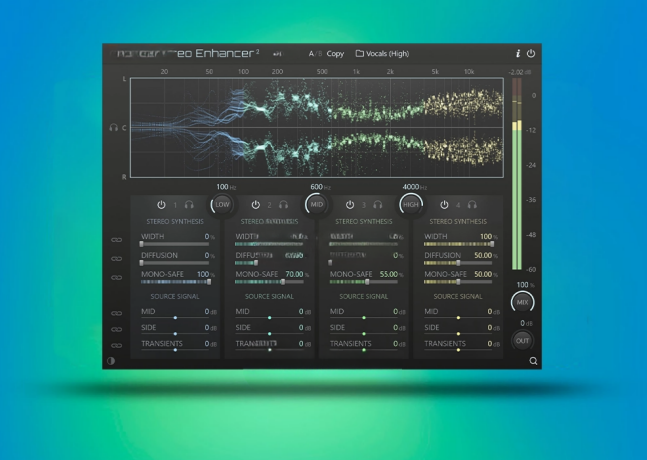Viewport: 647px width, 460px height.
Task: Adjust band 1 TRANSIENTS slider
Action: click(x=175, y=350)
